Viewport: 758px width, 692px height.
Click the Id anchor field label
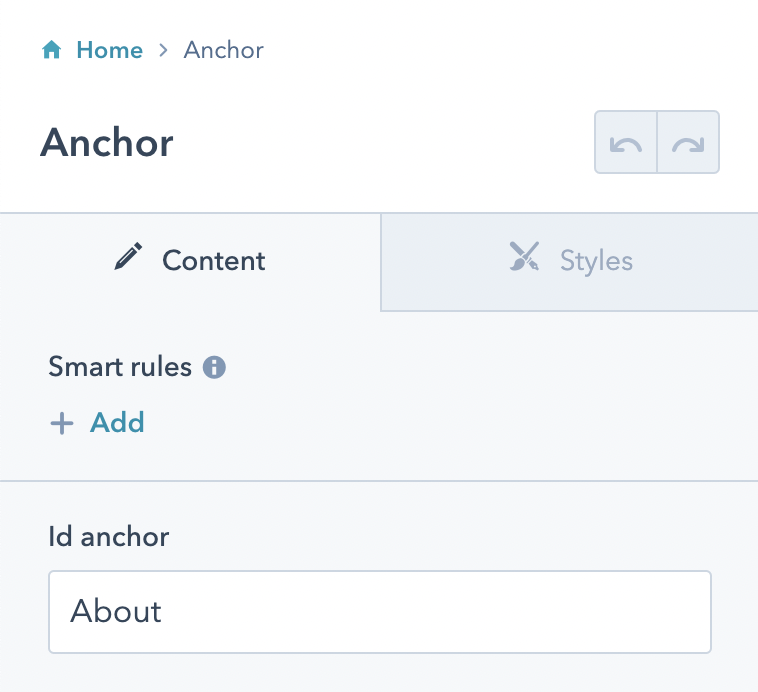pyautogui.click(x=109, y=537)
